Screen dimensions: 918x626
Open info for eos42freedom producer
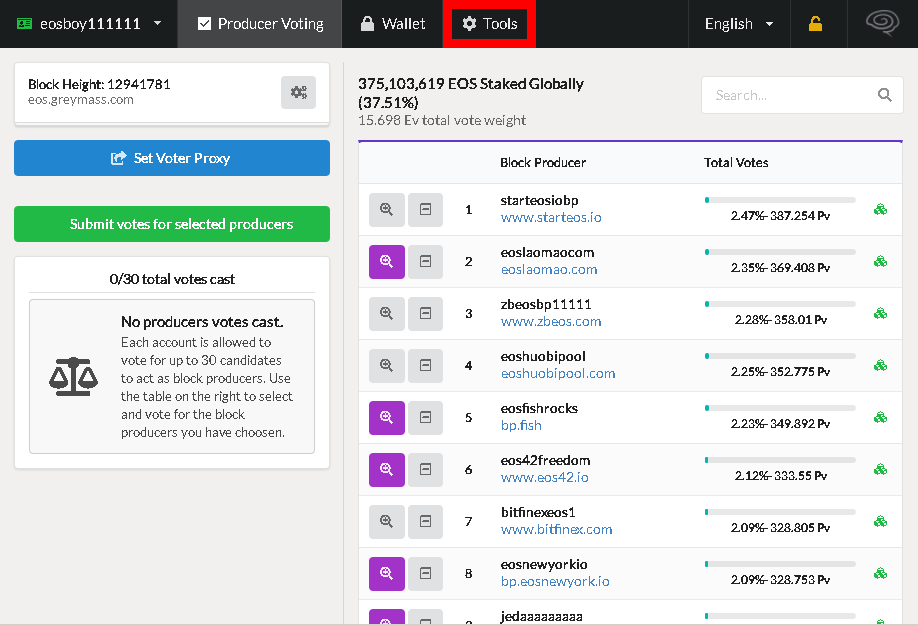click(x=386, y=470)
